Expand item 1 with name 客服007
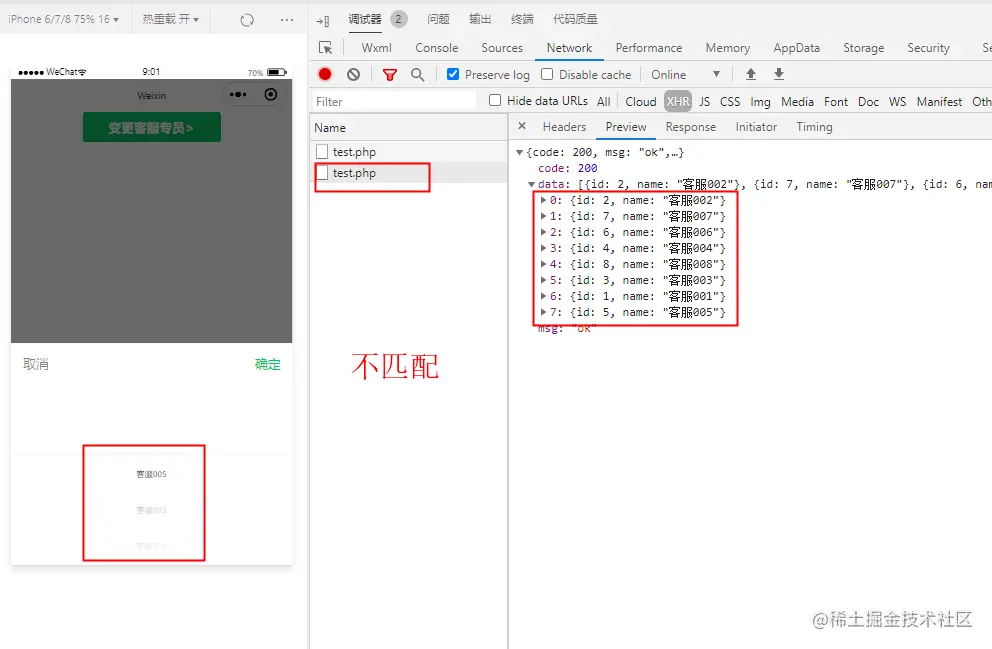Viewport: 992px width, 649px height. tap(543, 216)
